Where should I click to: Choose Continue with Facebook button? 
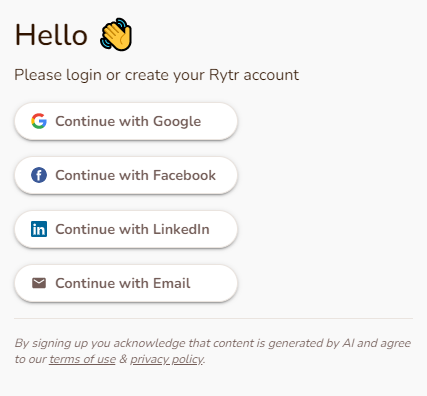point(126,175)
